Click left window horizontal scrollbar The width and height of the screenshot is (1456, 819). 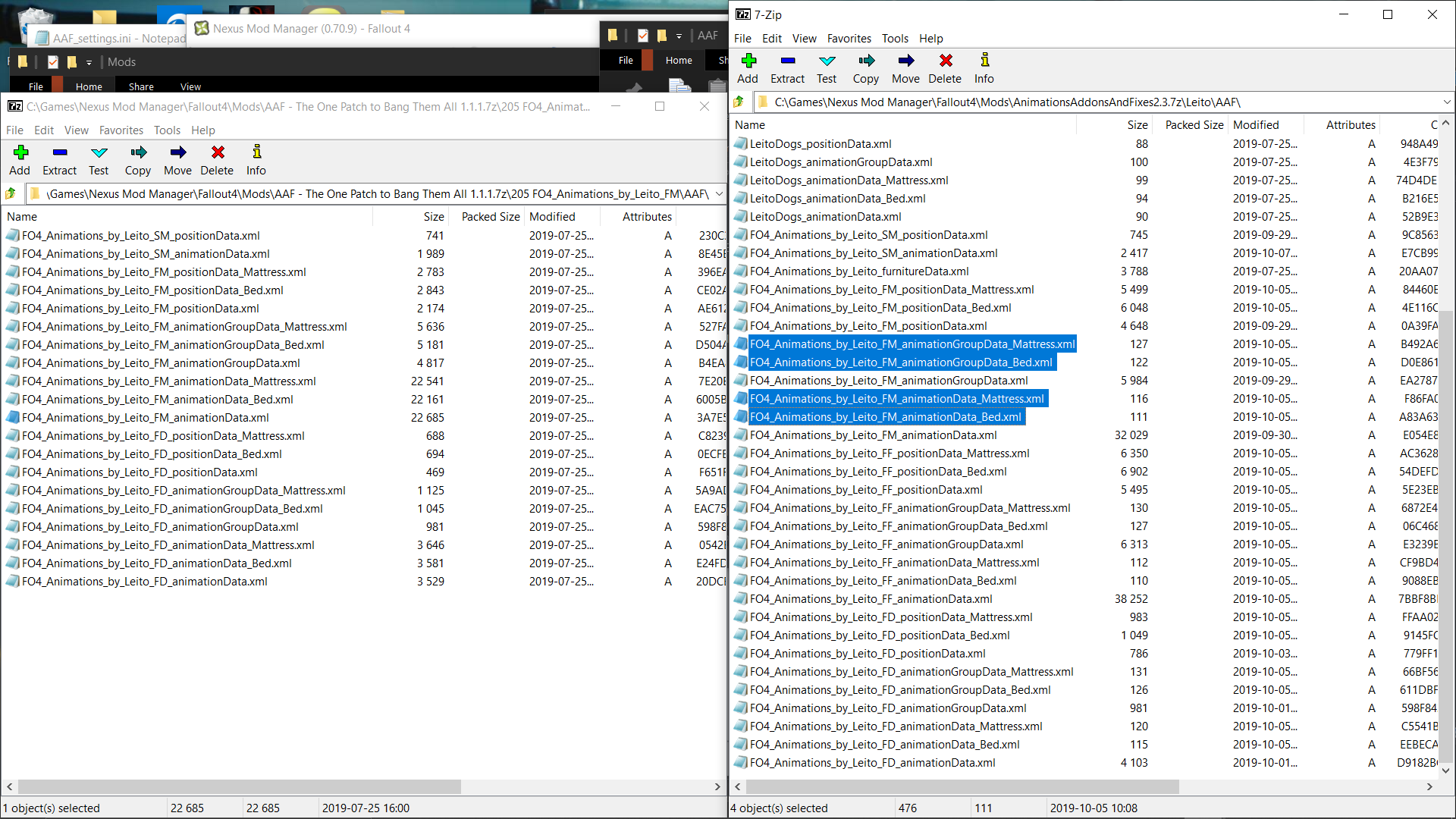239,787
